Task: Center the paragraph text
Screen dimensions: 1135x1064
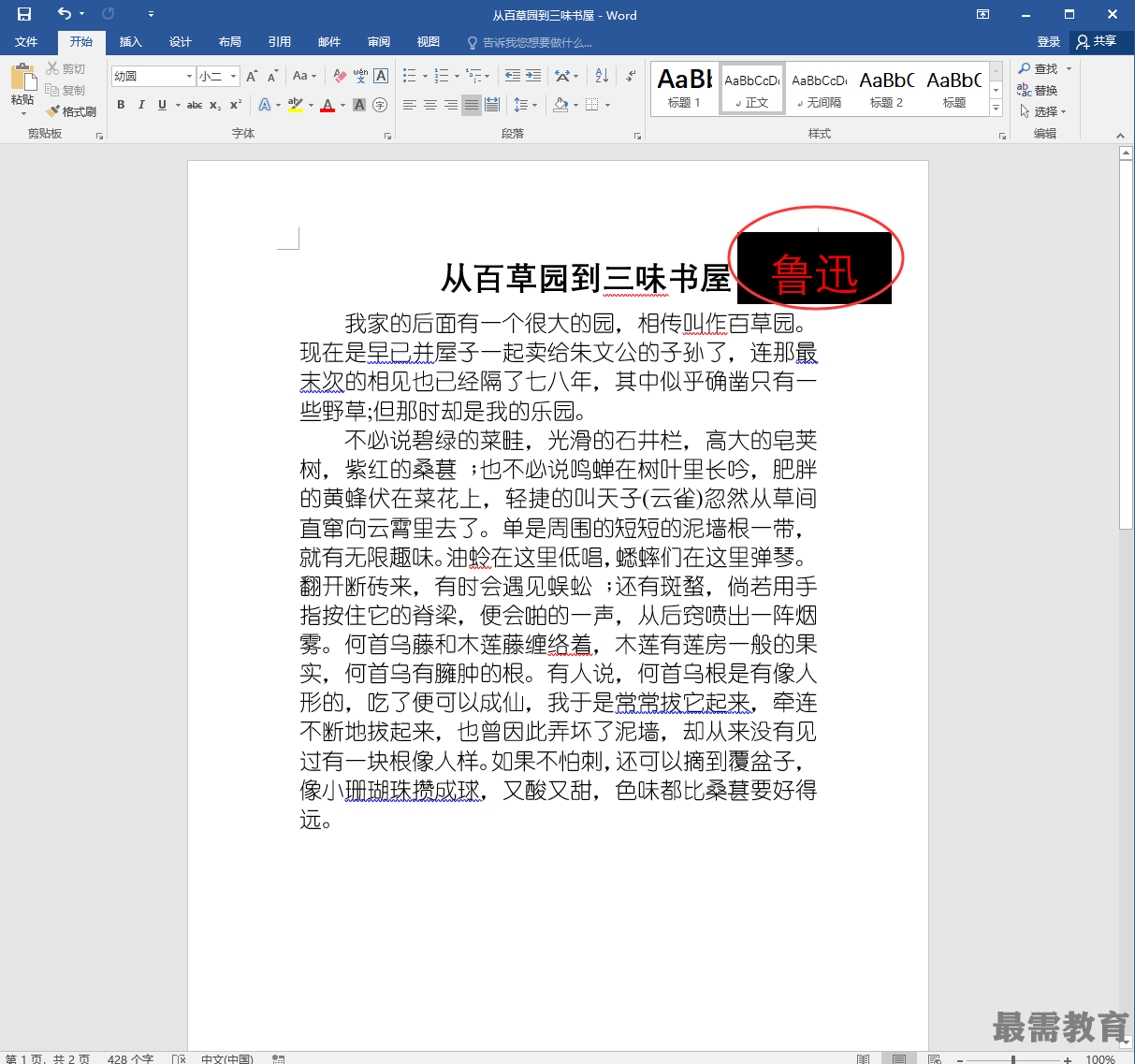Action: click(x=430, y=105)
